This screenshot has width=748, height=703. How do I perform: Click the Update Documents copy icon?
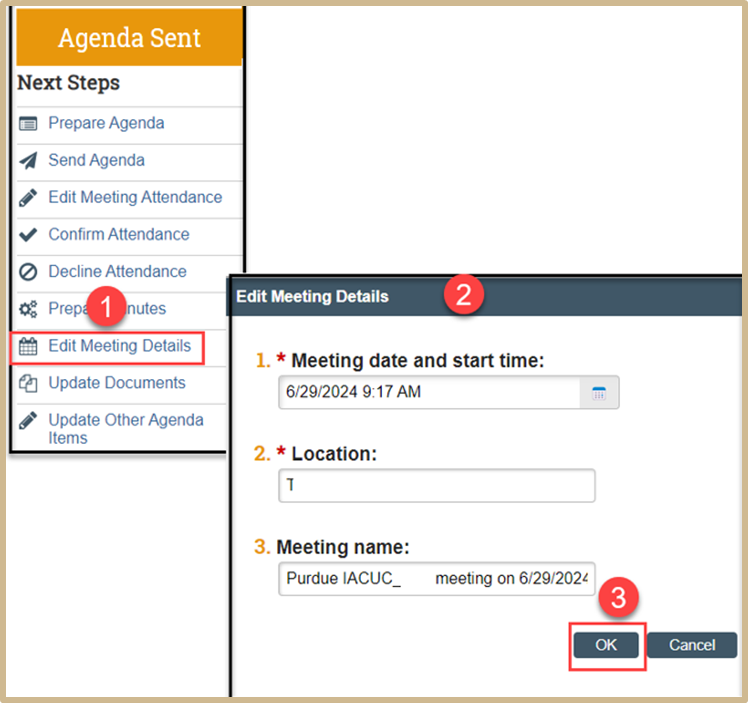tap(29, 383)
